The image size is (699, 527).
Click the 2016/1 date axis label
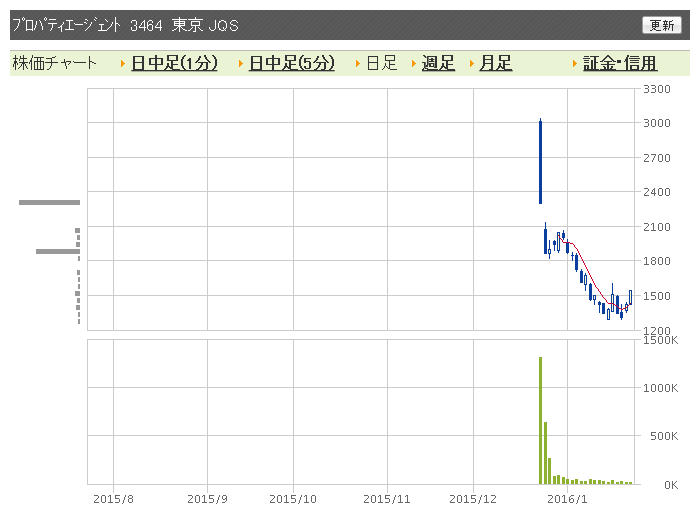[x=567, y=499]
